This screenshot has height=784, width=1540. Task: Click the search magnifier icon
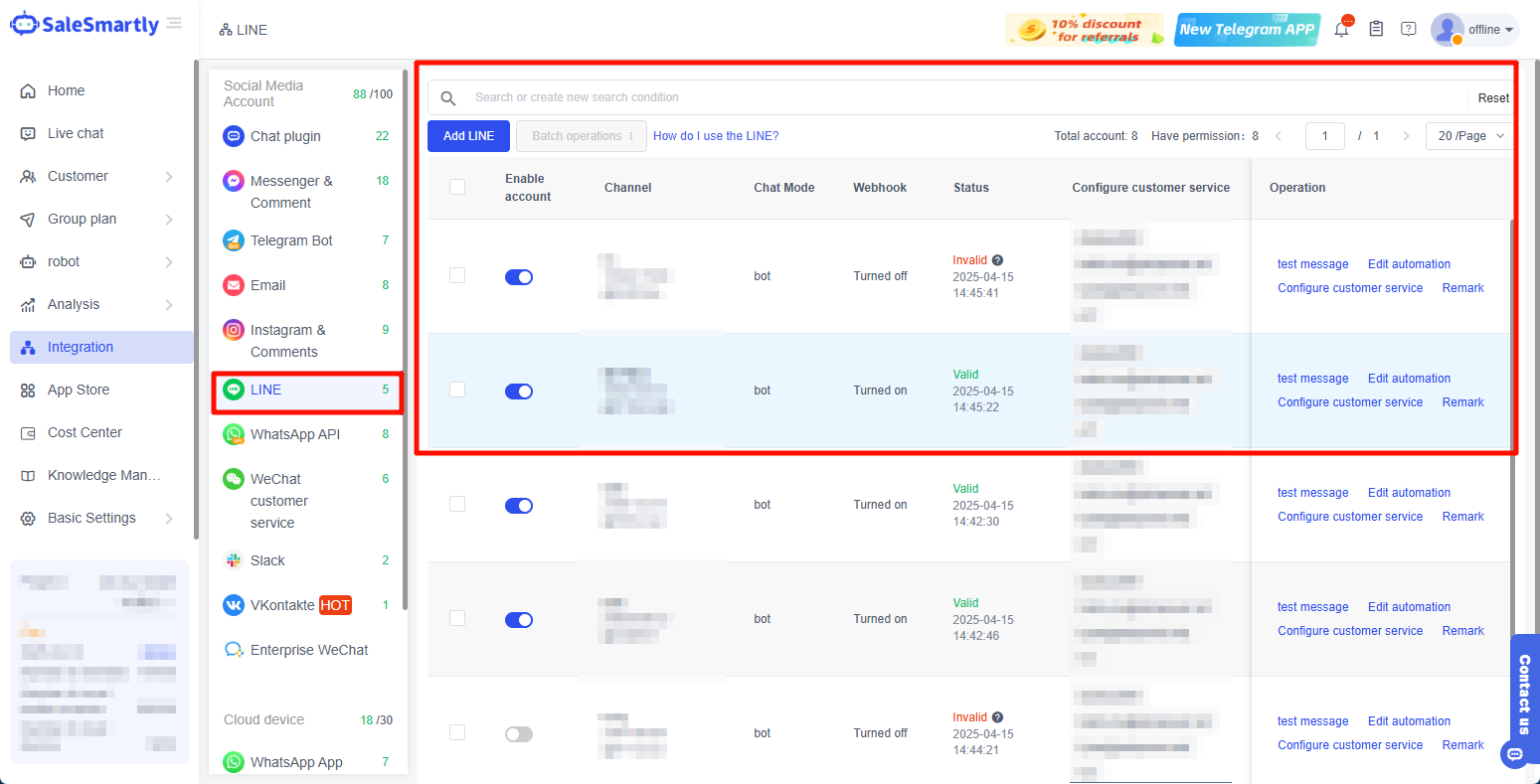point(448,98)
